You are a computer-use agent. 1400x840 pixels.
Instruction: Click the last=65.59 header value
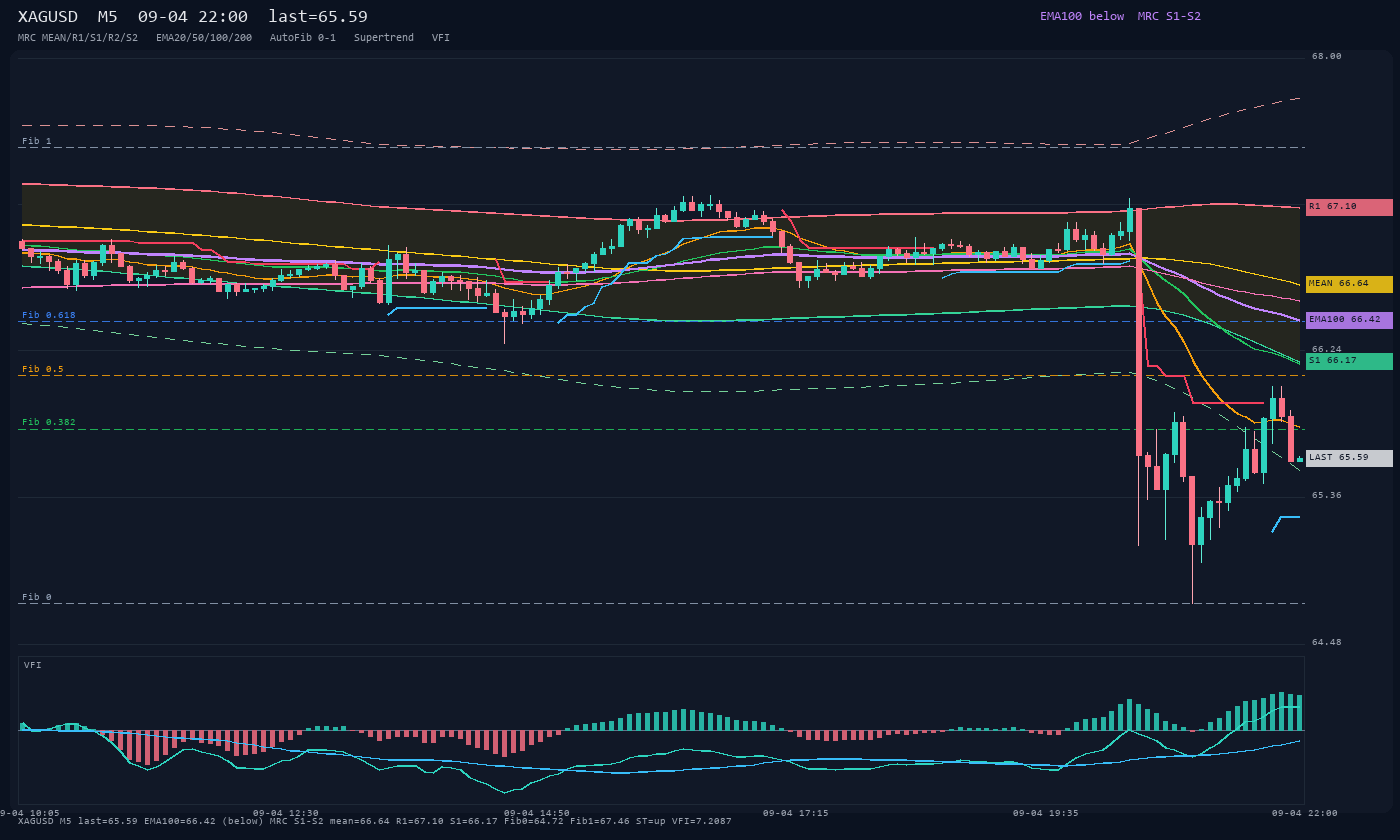coord(318,17)
